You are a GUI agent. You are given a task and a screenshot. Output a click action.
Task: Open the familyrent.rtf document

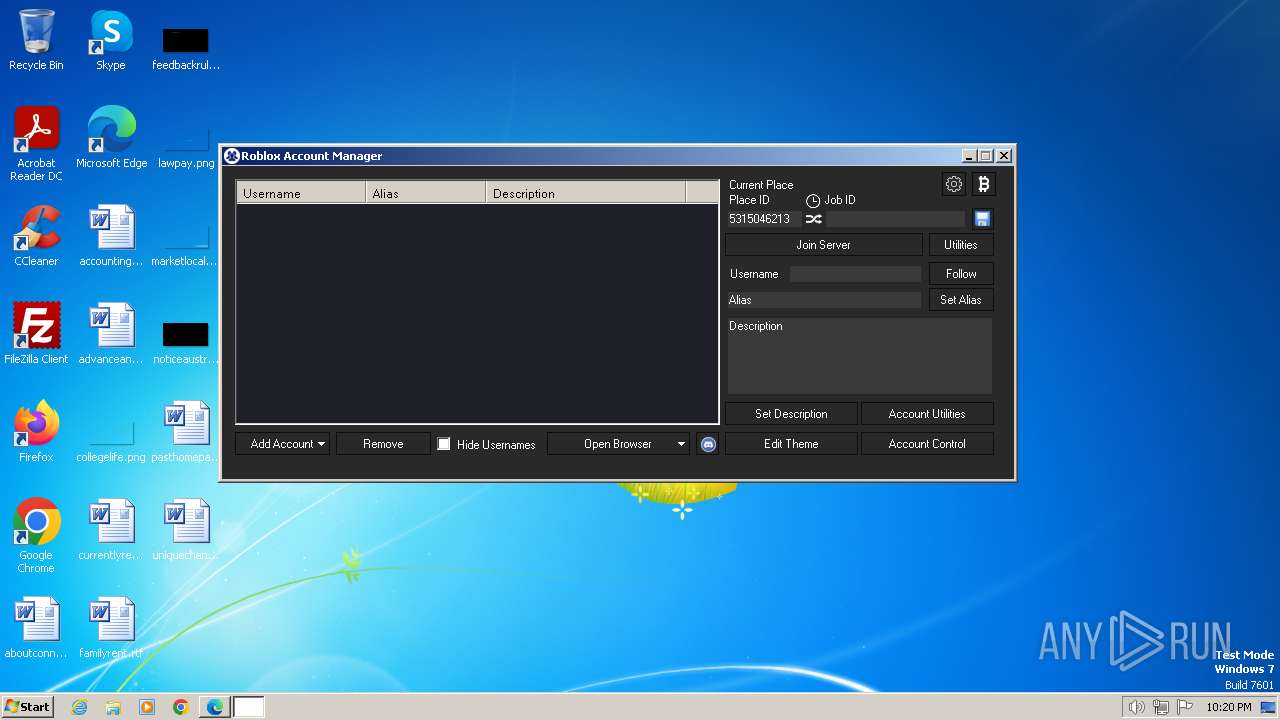pos(111,628)
